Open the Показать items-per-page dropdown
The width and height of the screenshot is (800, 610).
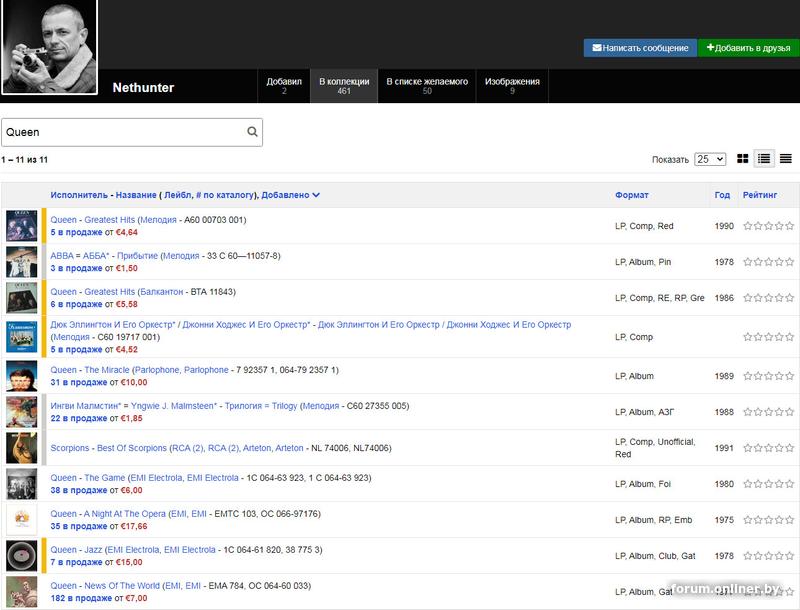(709, 159)
